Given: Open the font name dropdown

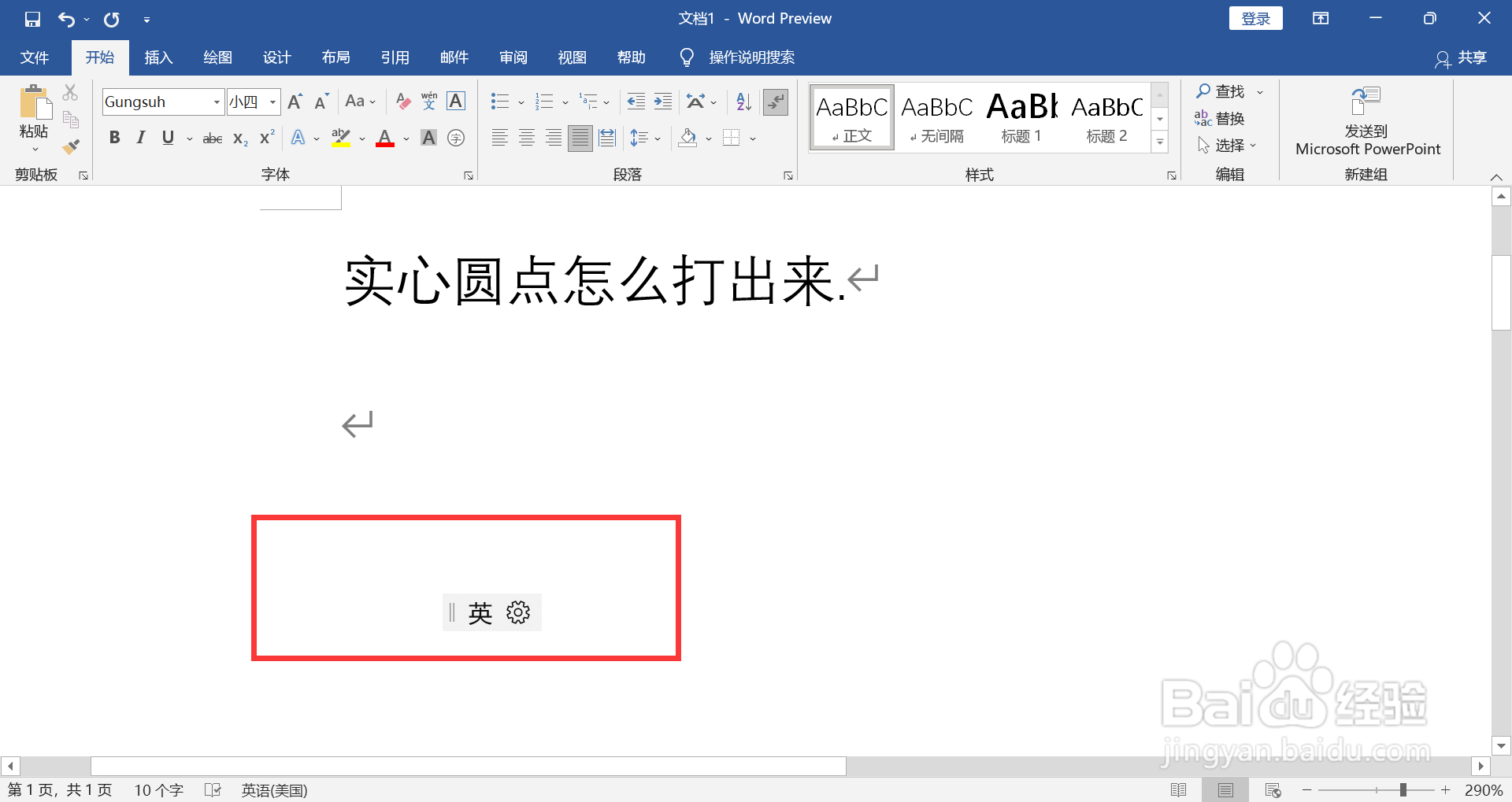Looking at the screenshot, I should pos(215,102).
